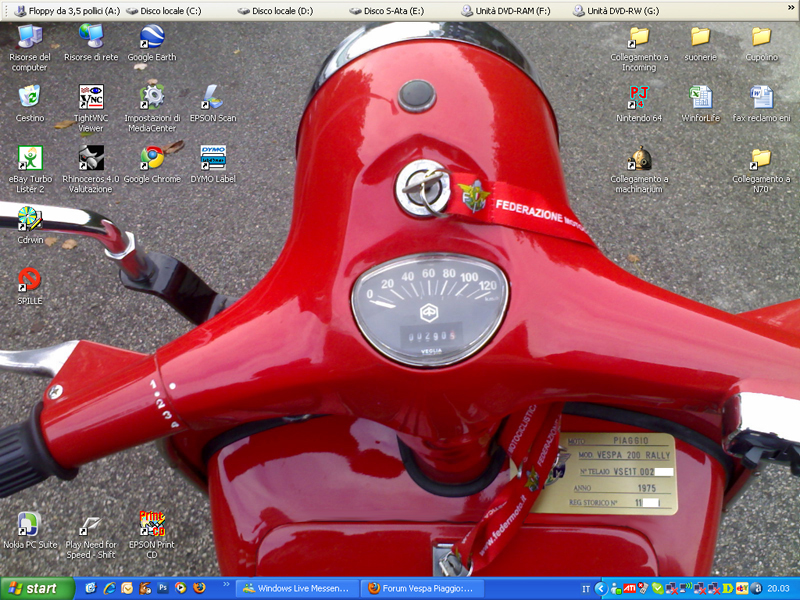800x600 pixels.
Task: Open Impostazioni di MediaCenter shortcut
Action: coord(152,109)
